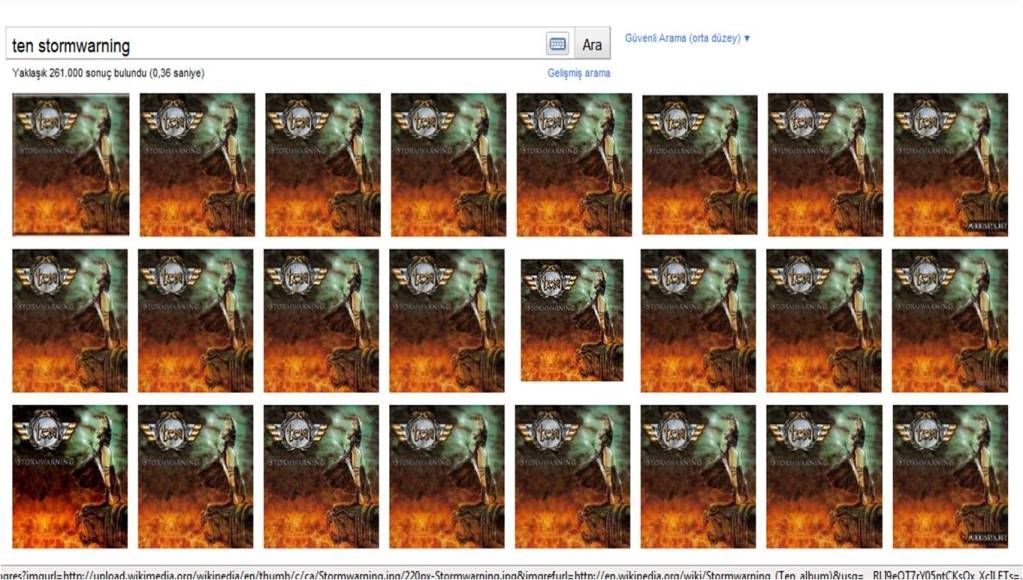Click the last thumbnail in the bottom row
The height and width of the screenshot is (580, 1023).
[951, 476]
